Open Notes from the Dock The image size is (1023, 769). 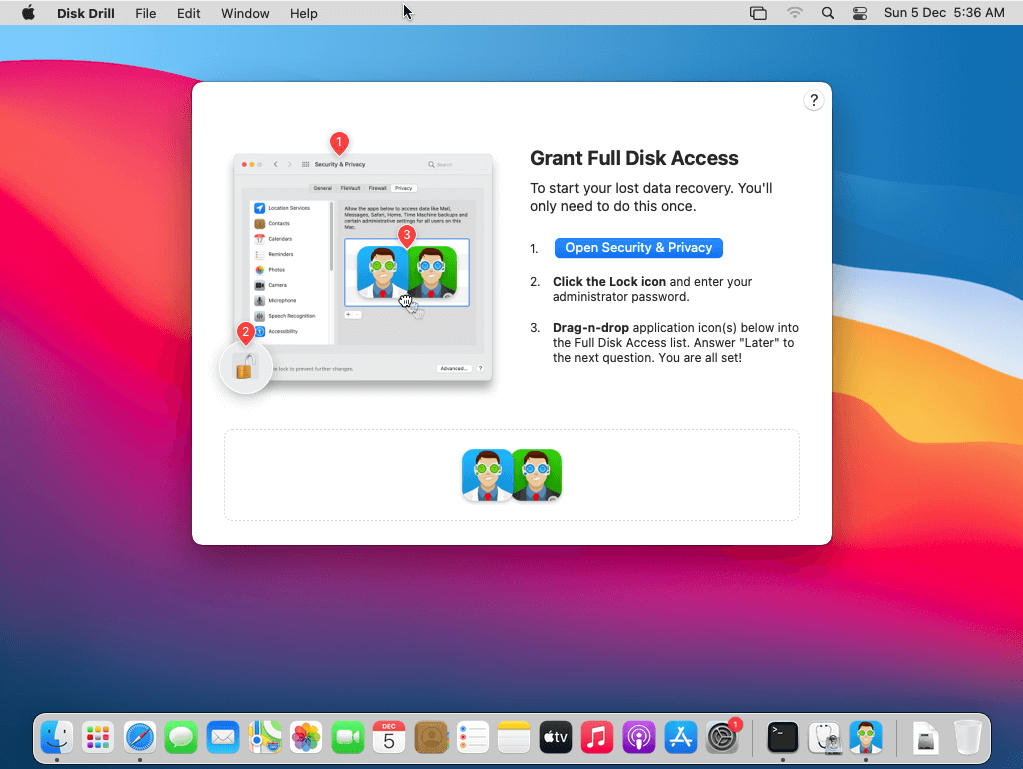[514, 738]
